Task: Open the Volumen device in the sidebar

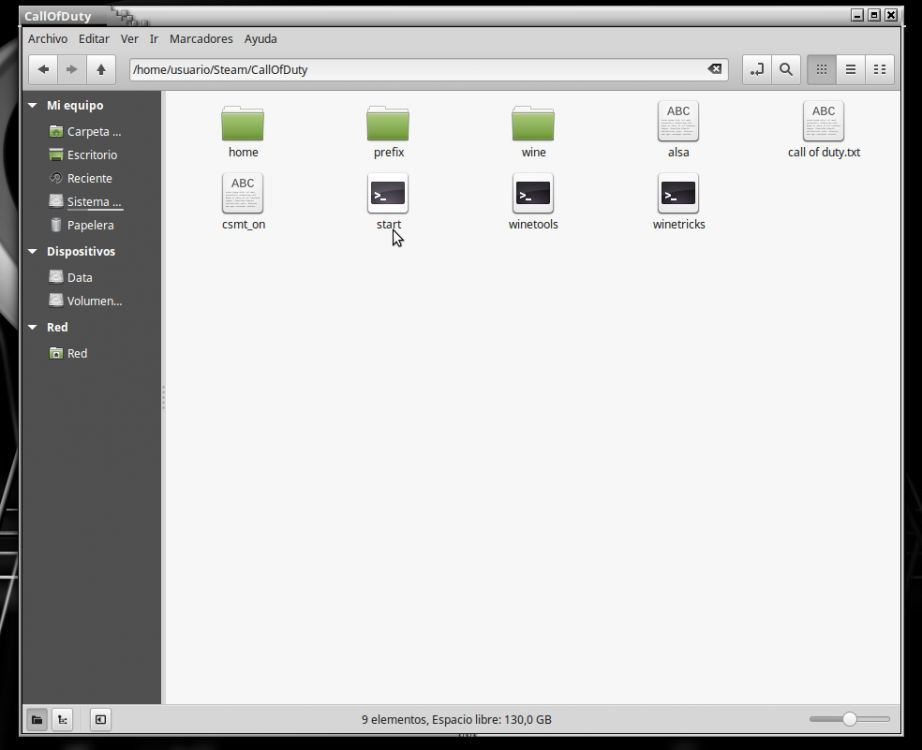Action: [x=86, y=301]
